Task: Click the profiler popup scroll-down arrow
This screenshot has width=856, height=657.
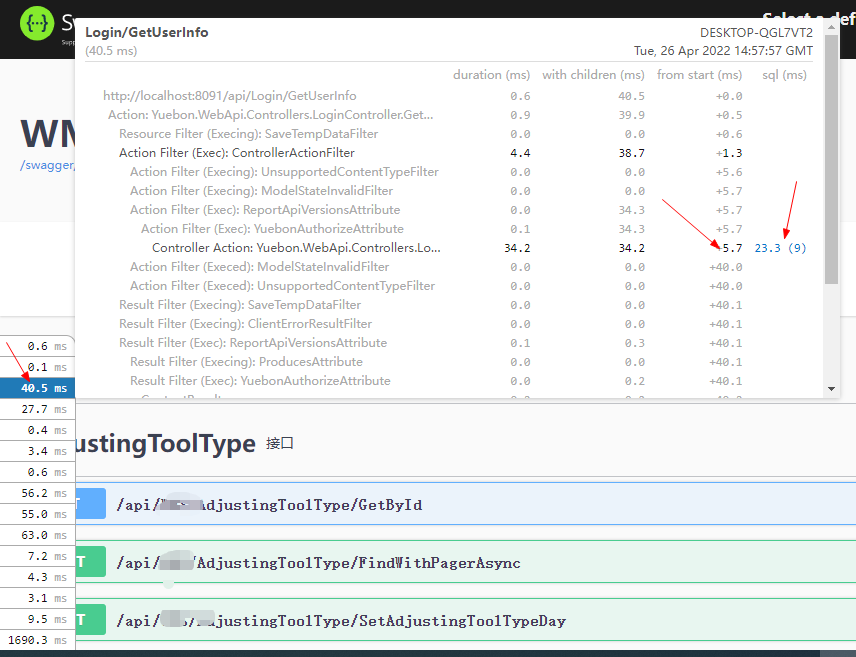Action: point(831,388)
